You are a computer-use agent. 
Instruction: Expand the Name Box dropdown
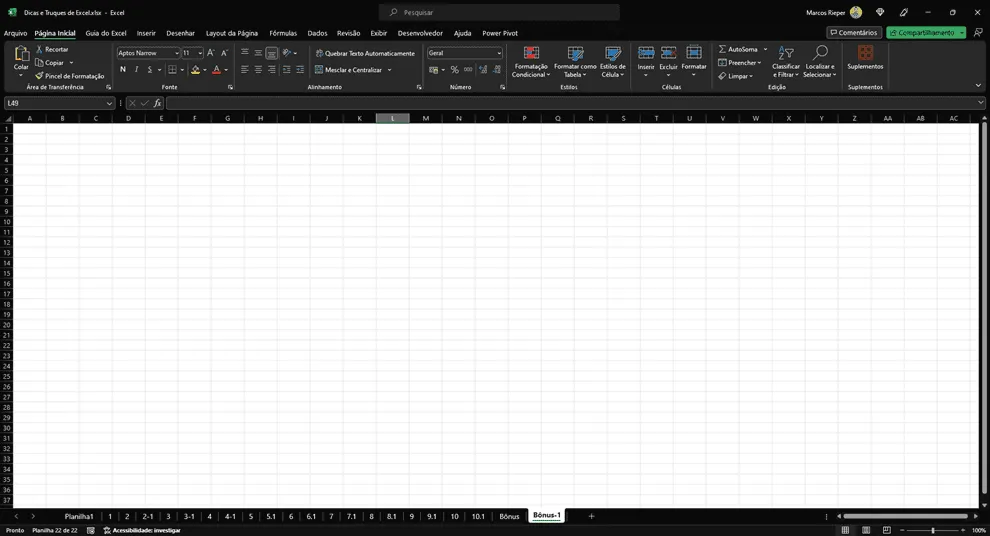(109, 103)
